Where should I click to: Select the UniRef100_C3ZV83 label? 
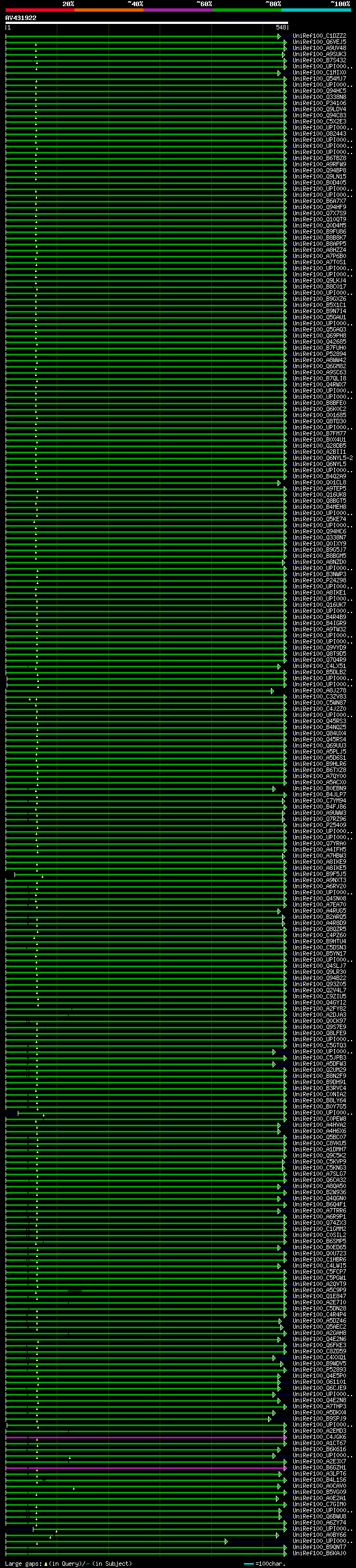(319, 696)
